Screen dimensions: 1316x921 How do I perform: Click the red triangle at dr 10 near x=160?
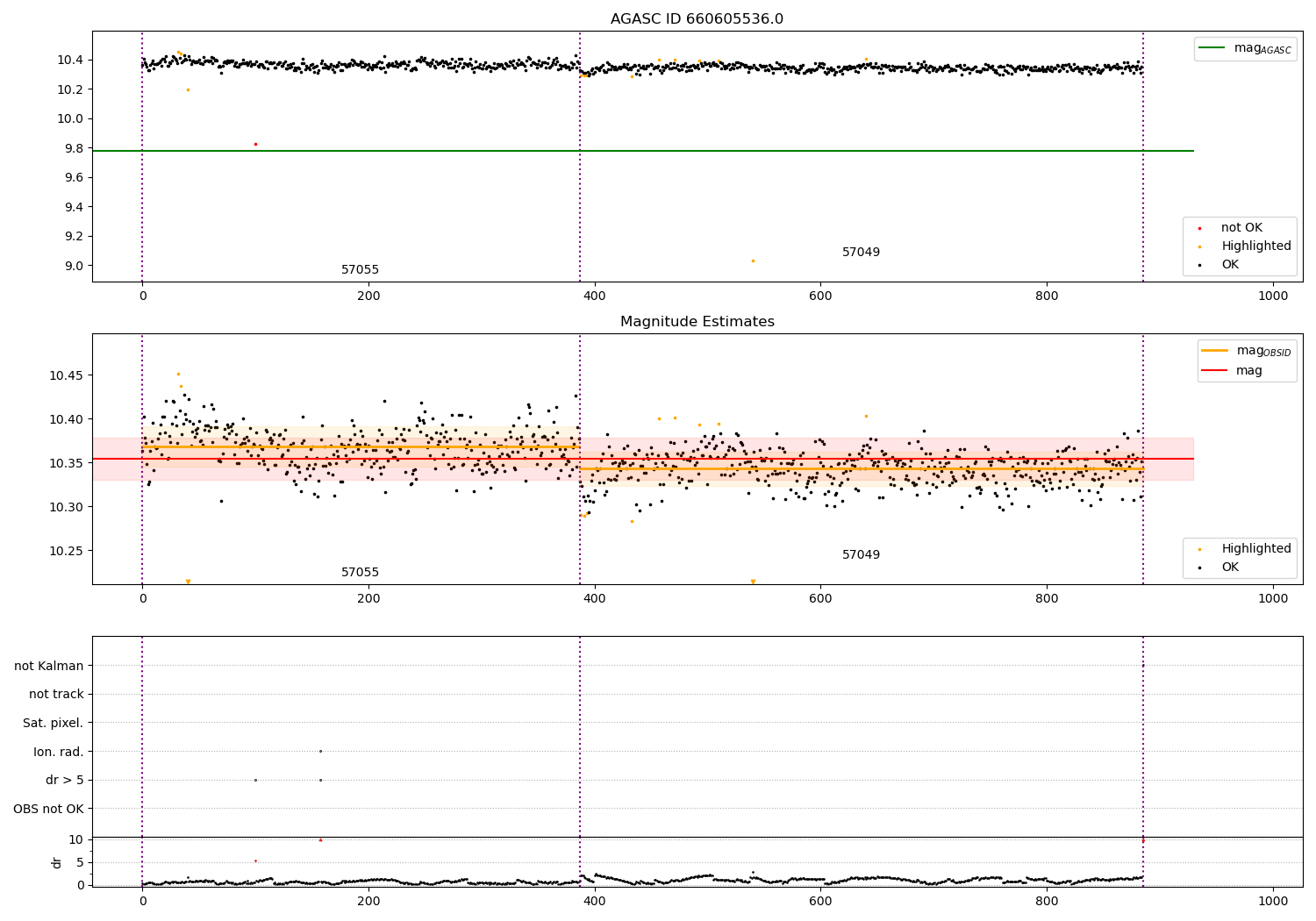320,840
